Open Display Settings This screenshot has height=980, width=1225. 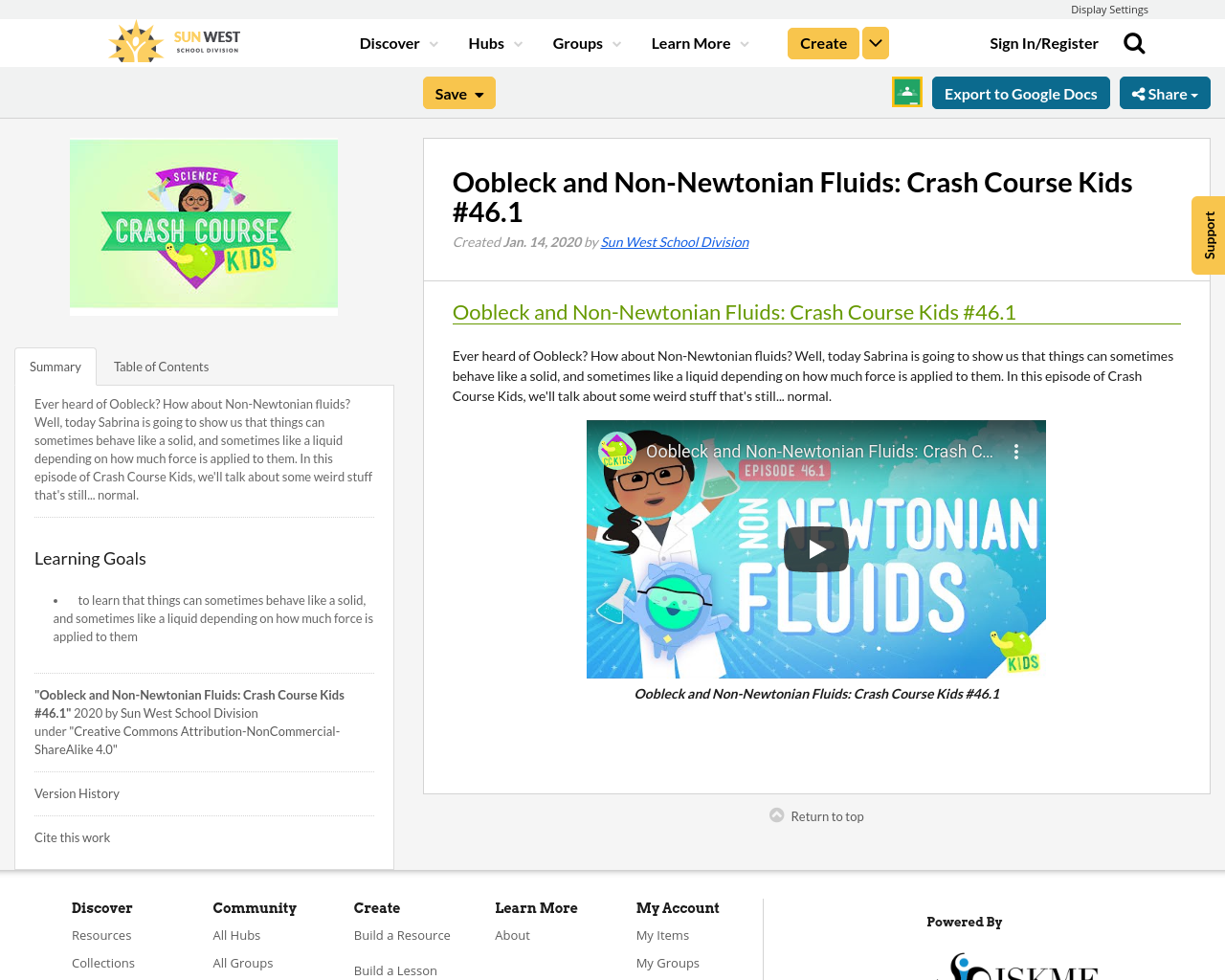click(1109, 8)
